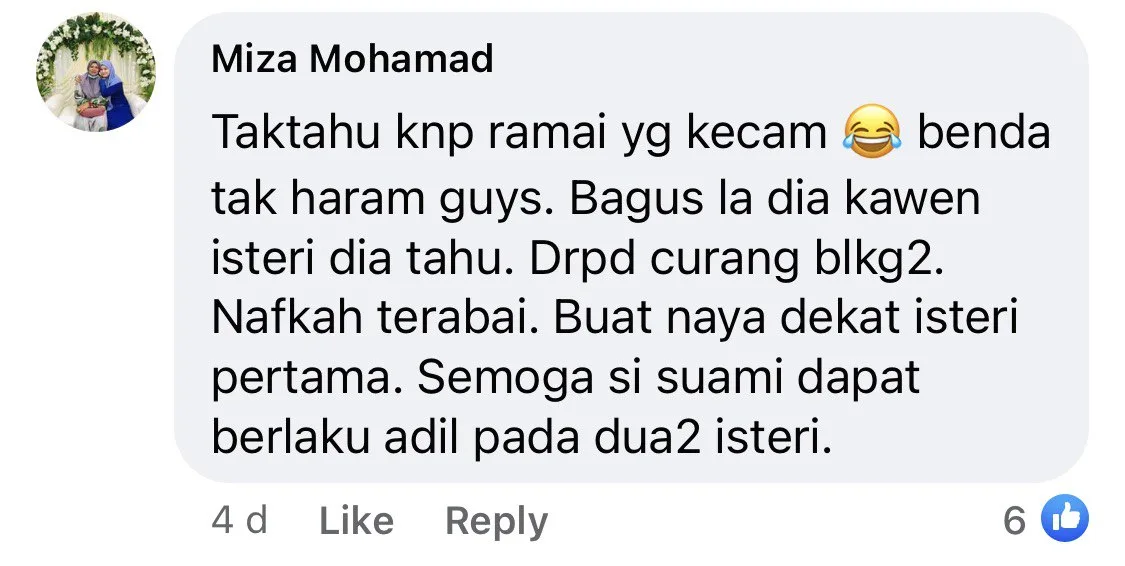Viewport: 1125px width, 566px height.
Task: View the 6 reactions count
Action: 1015,519
